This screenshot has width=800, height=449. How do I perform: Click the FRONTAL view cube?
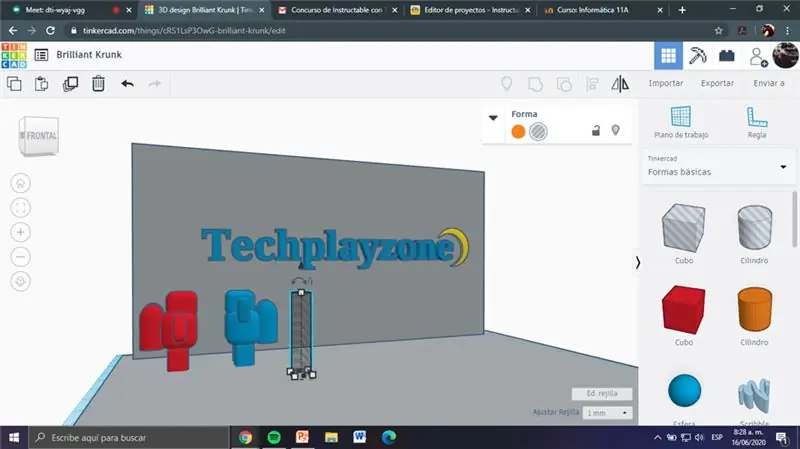39,136
